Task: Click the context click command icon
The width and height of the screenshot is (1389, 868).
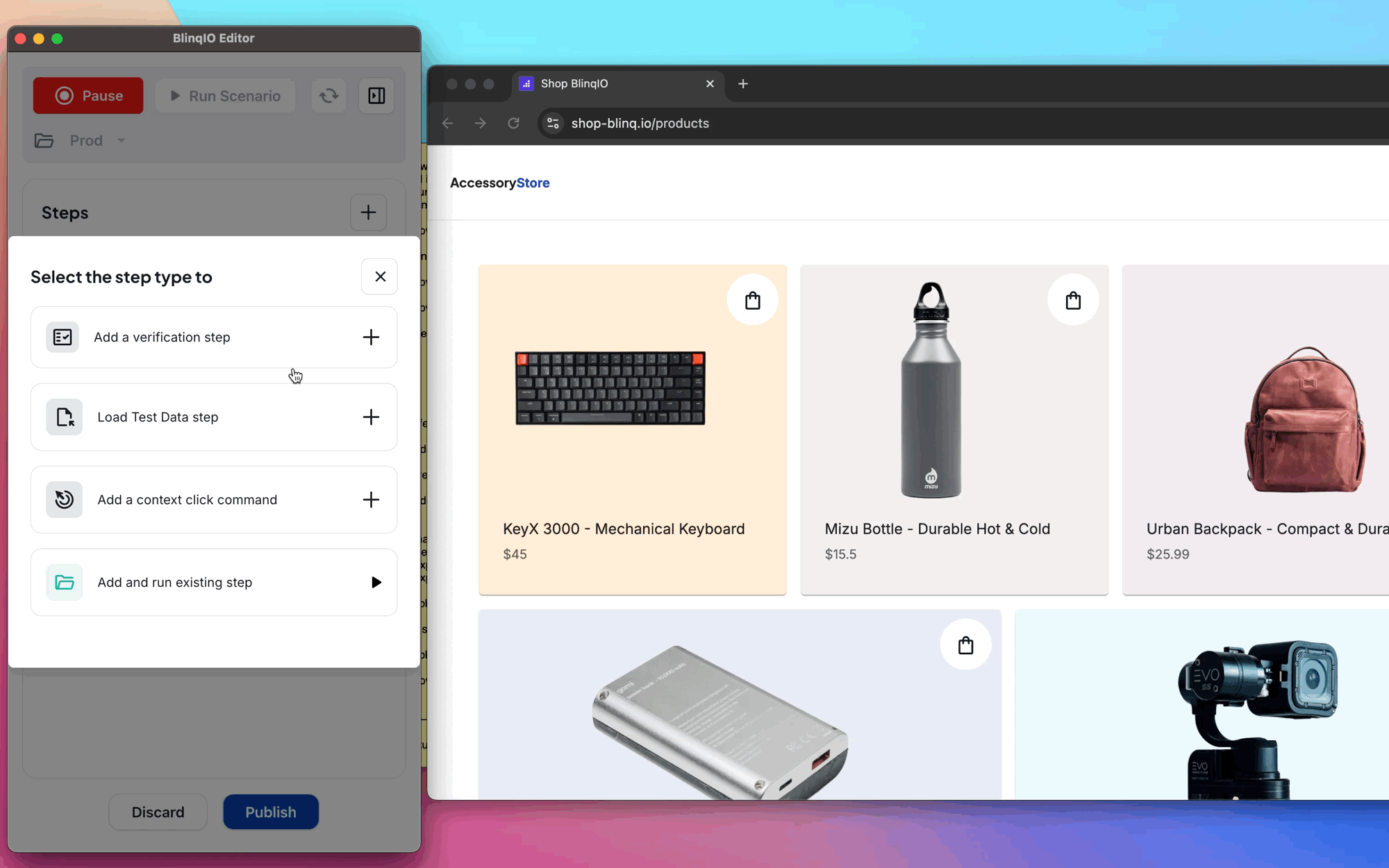Action: (63, 499)
